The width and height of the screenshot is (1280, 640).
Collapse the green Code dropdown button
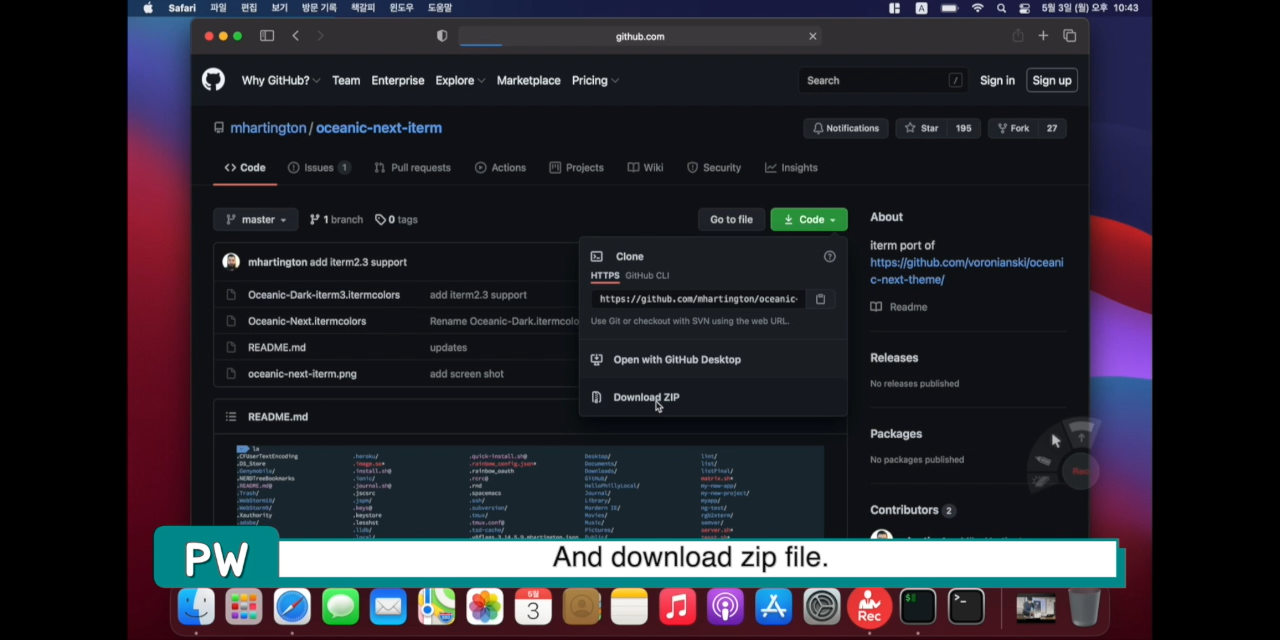pyautogui.click(x=809, y=220)
